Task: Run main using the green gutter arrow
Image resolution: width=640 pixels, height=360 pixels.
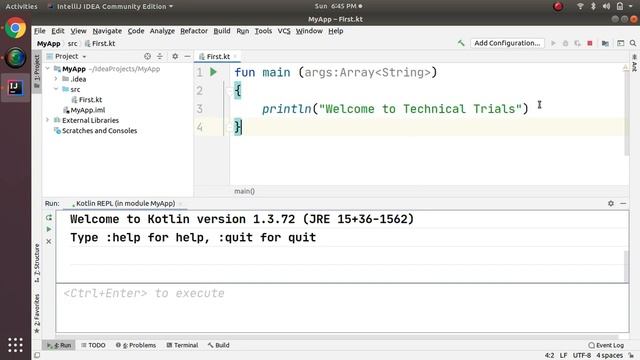Action: [x=213, y=72]
